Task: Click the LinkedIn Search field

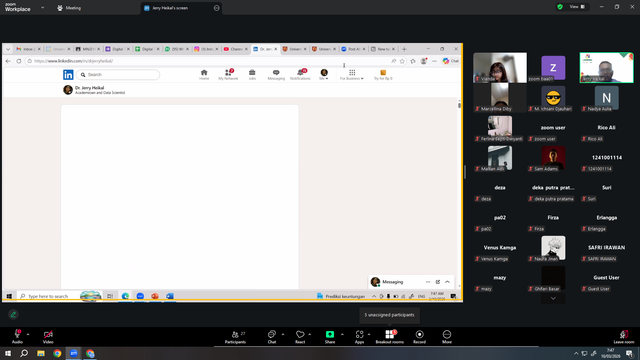Action: pyautogui.click(x=118, y=75)
